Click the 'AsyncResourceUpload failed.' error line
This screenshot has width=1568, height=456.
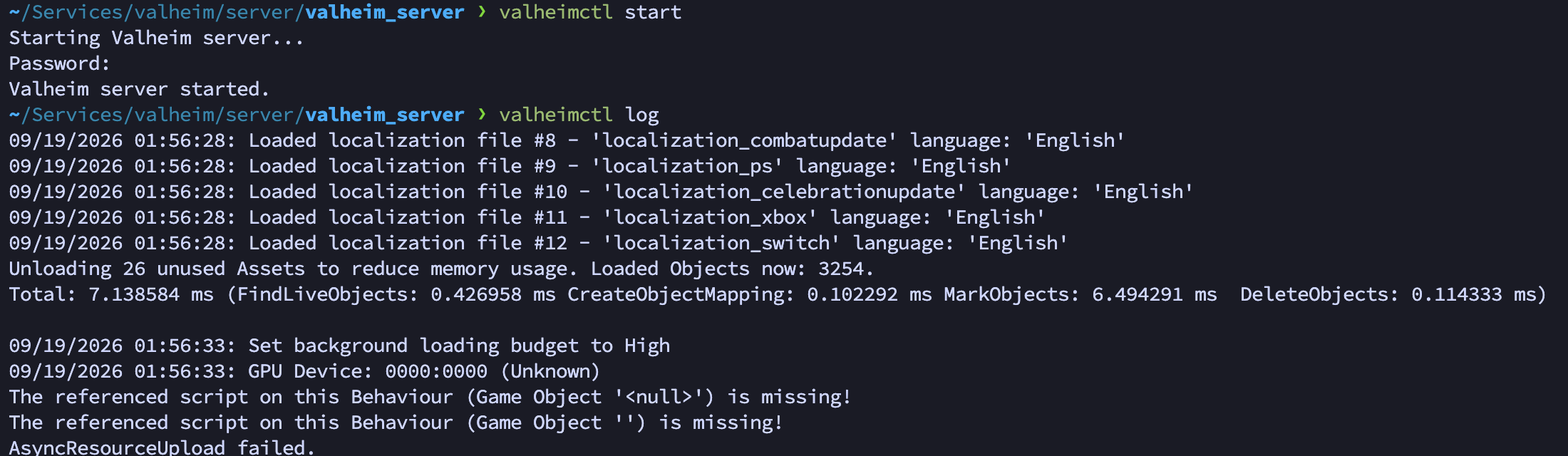[x=163, y=447]
